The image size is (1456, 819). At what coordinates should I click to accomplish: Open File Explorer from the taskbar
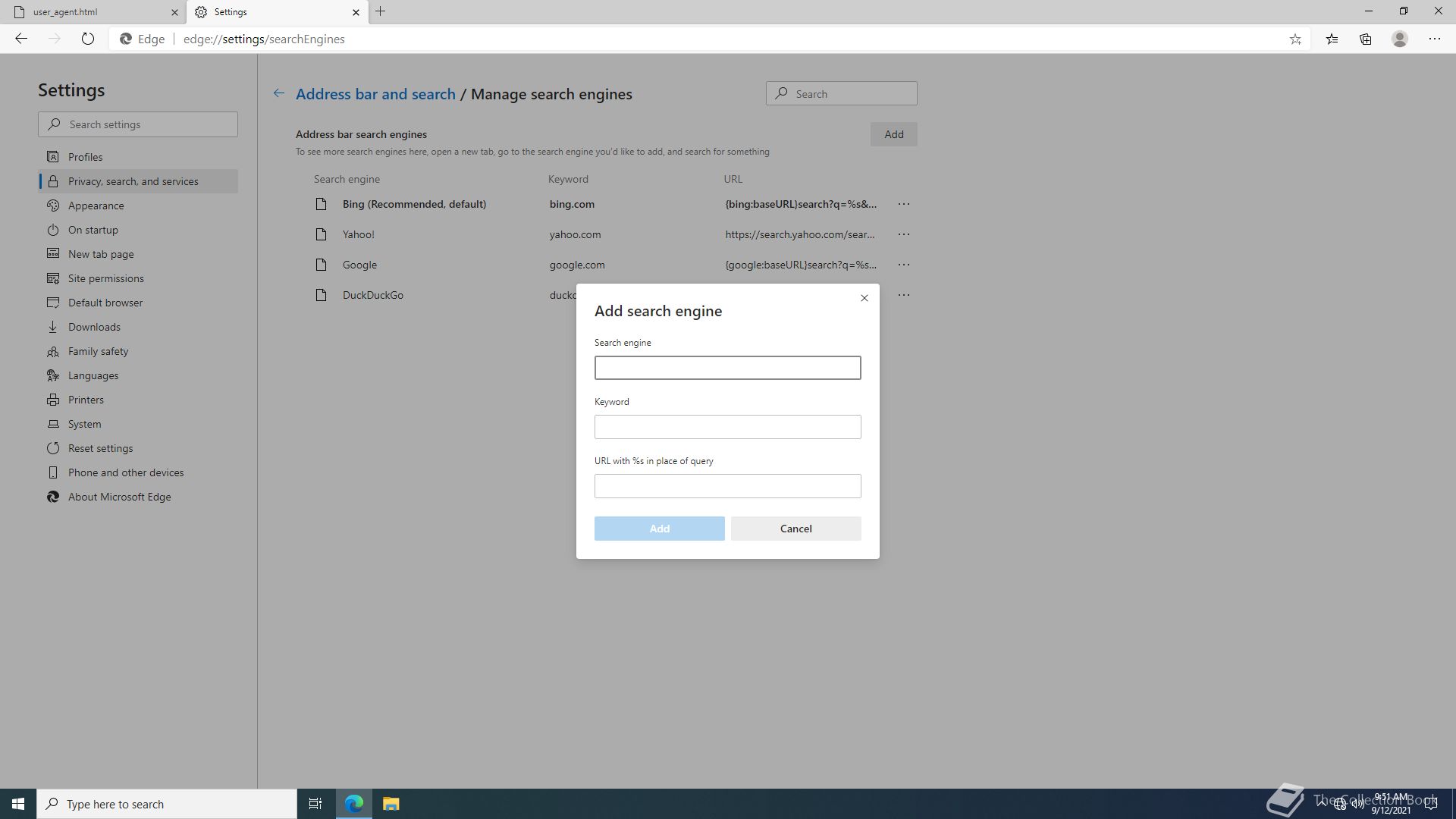(x=391, y=804)
